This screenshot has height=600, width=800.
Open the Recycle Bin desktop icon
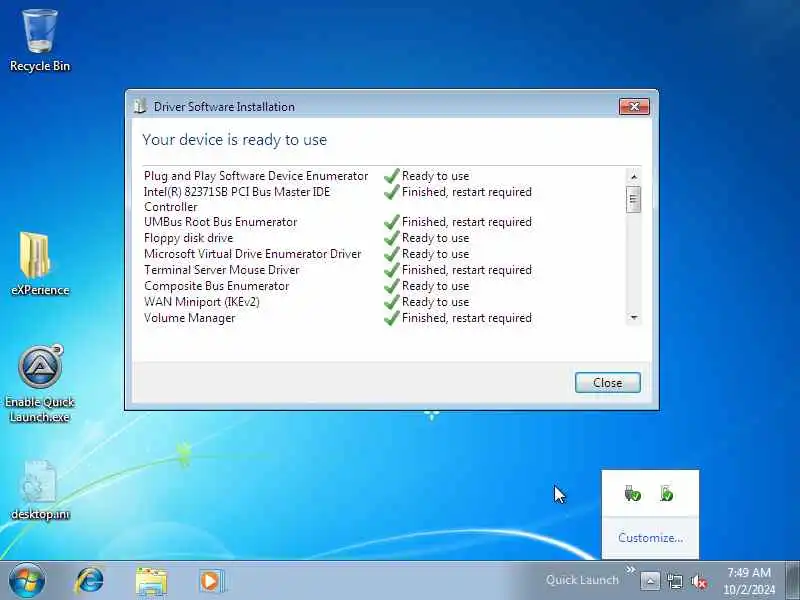(39, 41)
